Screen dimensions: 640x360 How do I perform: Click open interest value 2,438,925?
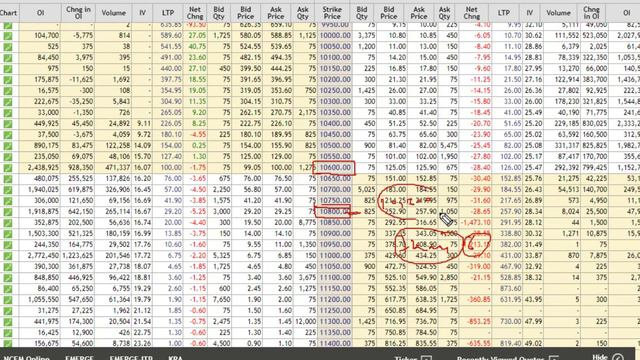(42, 168)
